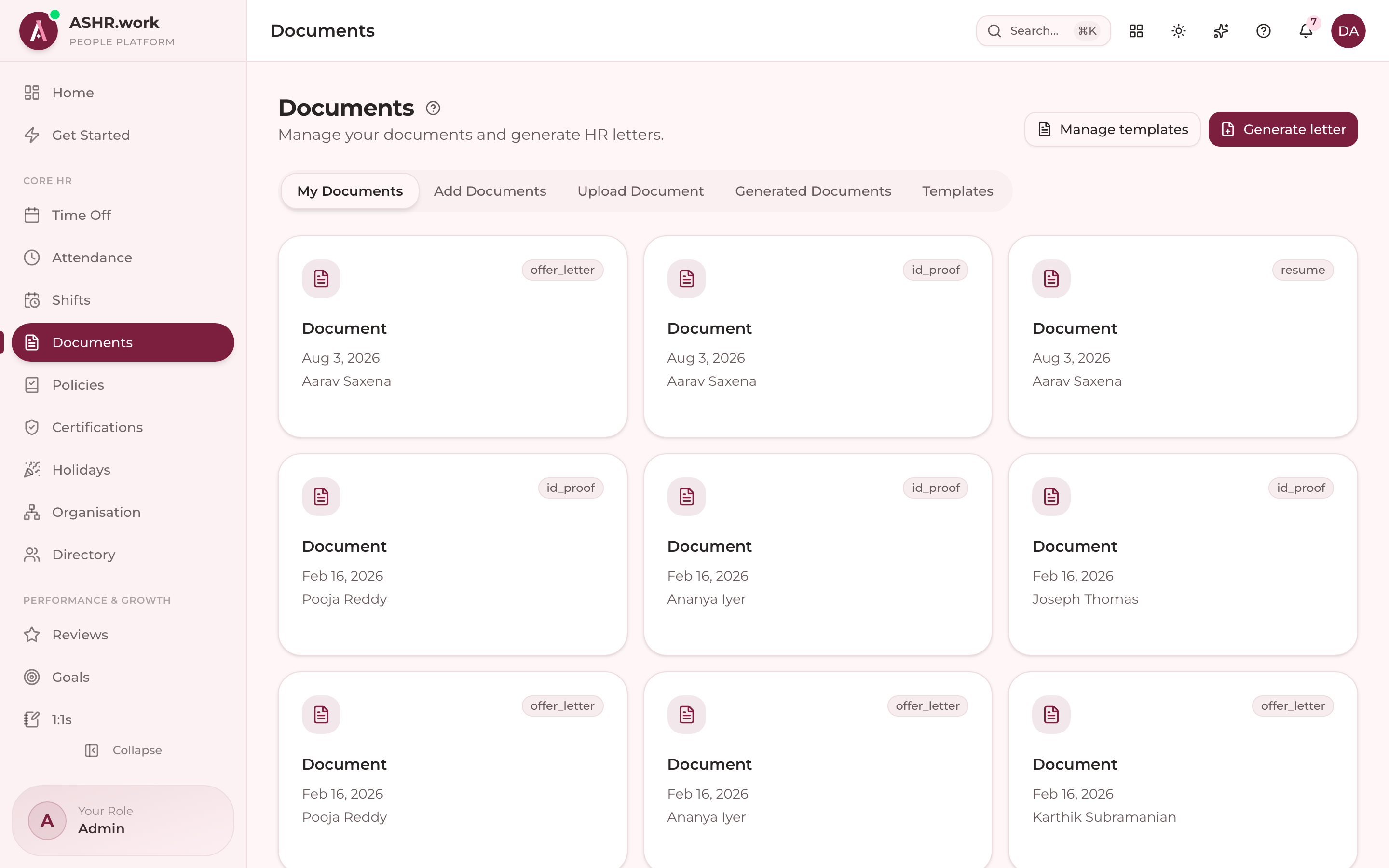The image size is (1389, 868).
Task: Open the DA user avatar menu
Action: (x=1348, y=31)
